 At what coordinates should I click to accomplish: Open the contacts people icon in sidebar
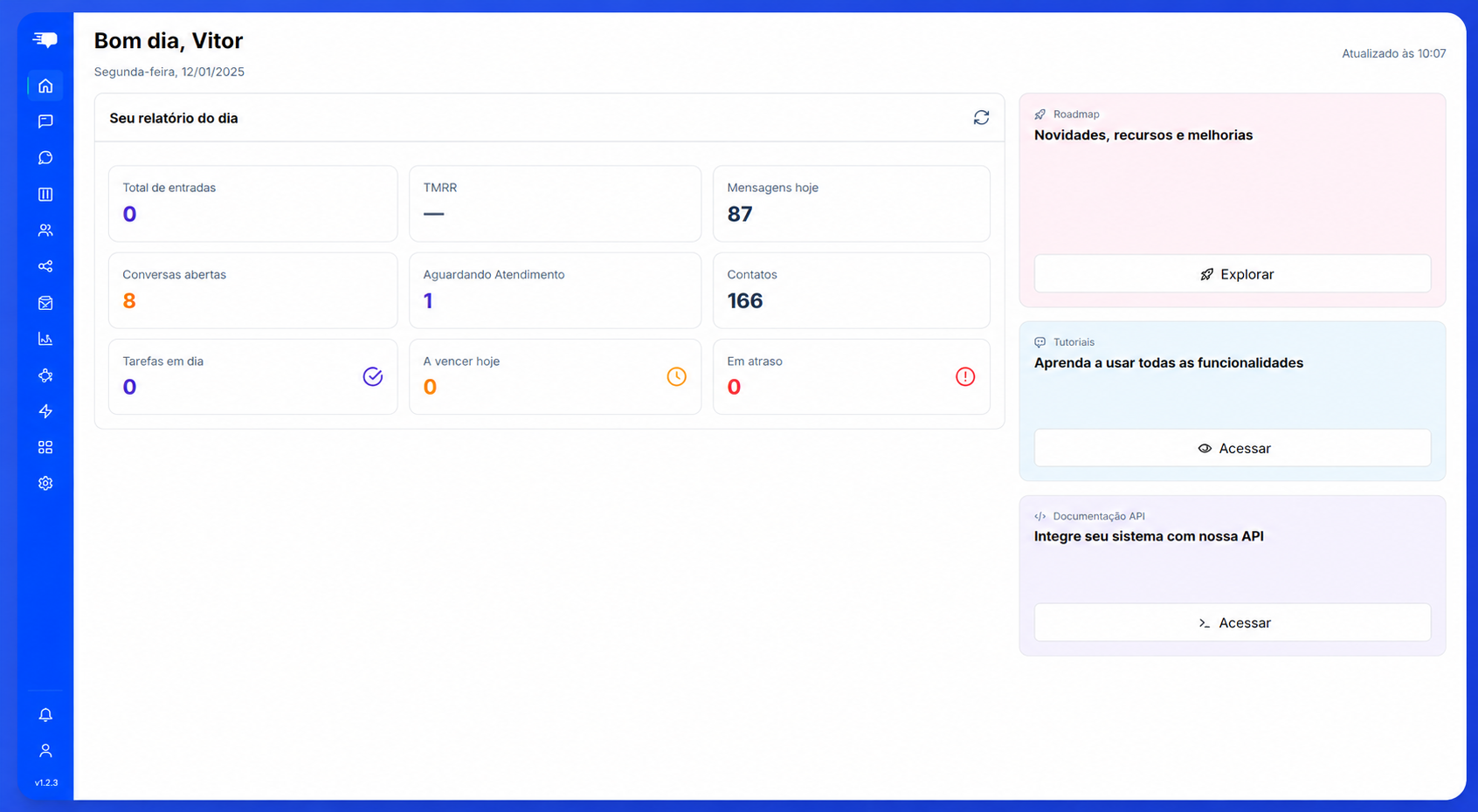point(45,231)
